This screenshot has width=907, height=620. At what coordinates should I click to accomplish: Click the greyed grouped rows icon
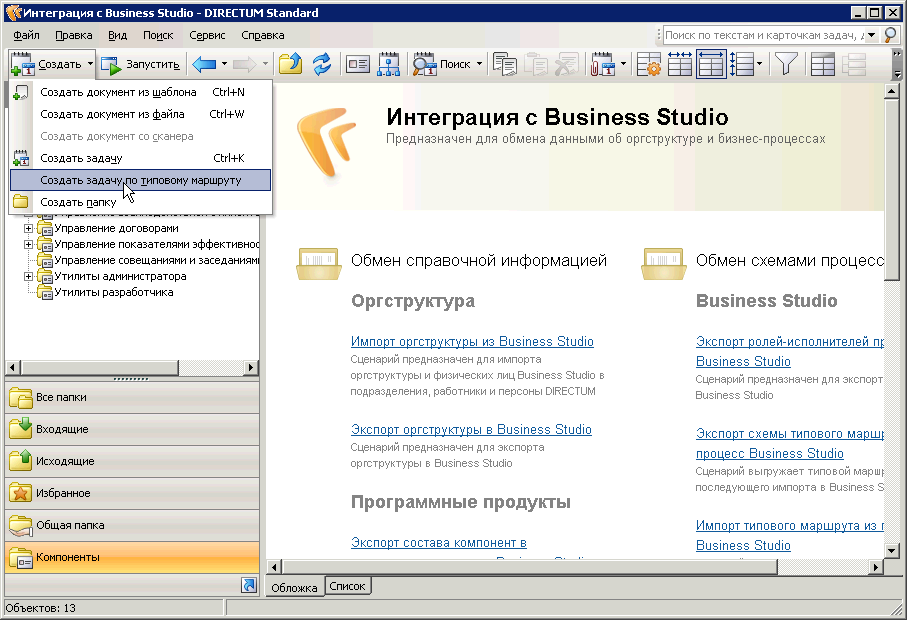853,64
